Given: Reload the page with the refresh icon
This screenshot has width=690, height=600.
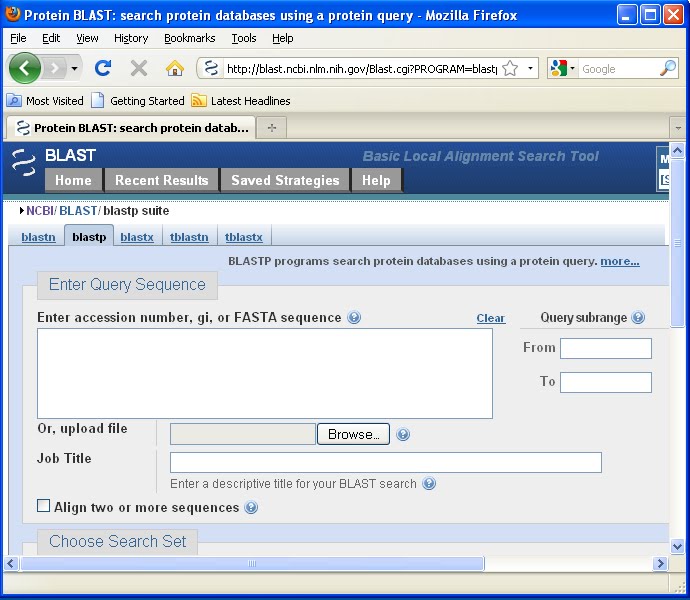Looking at the screenshot, I should (103, 68).
